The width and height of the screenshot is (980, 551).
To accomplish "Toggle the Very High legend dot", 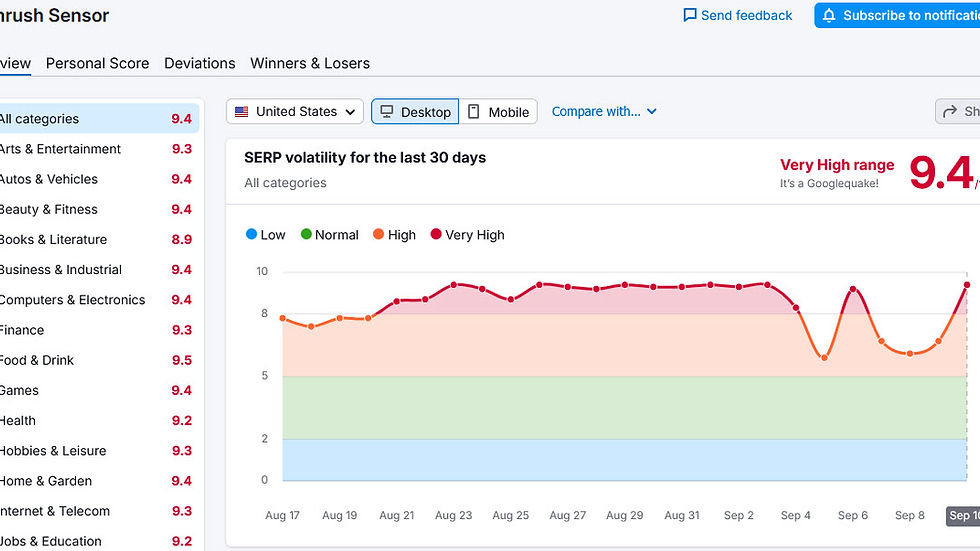I will pyautogui.click(x=436, y=235).
